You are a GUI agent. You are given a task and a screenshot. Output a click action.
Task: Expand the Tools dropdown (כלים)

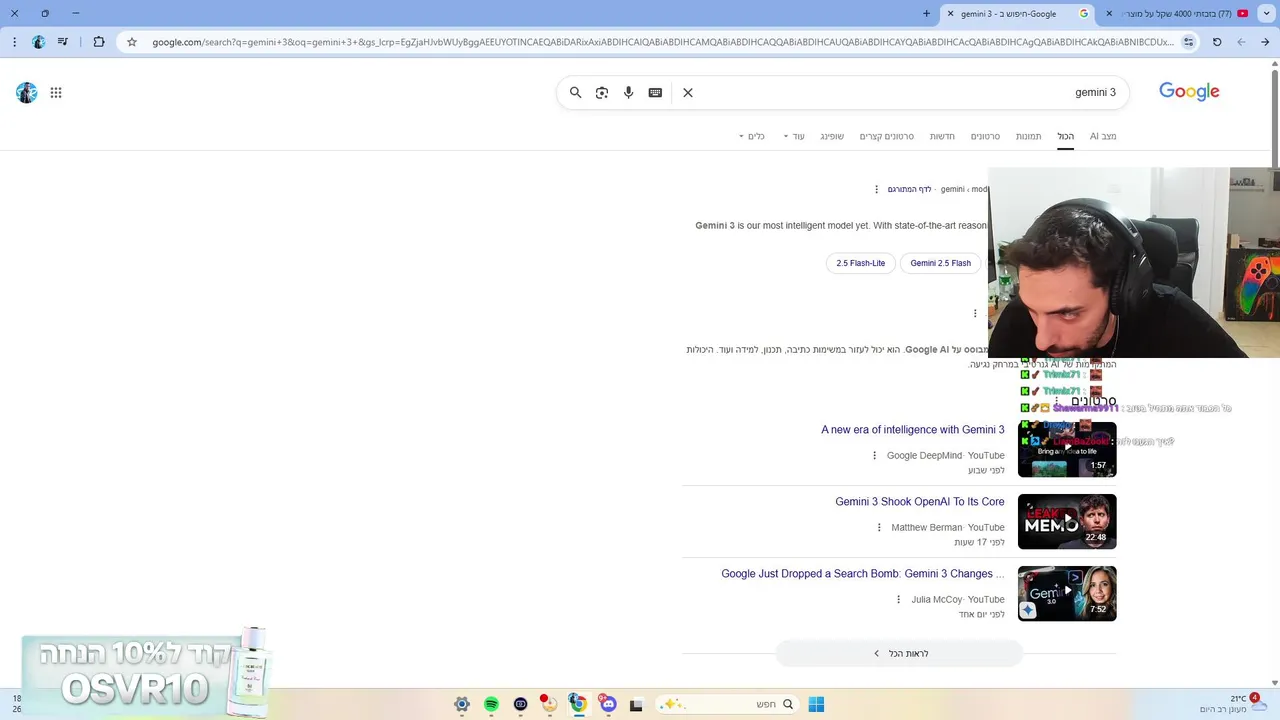752,136
